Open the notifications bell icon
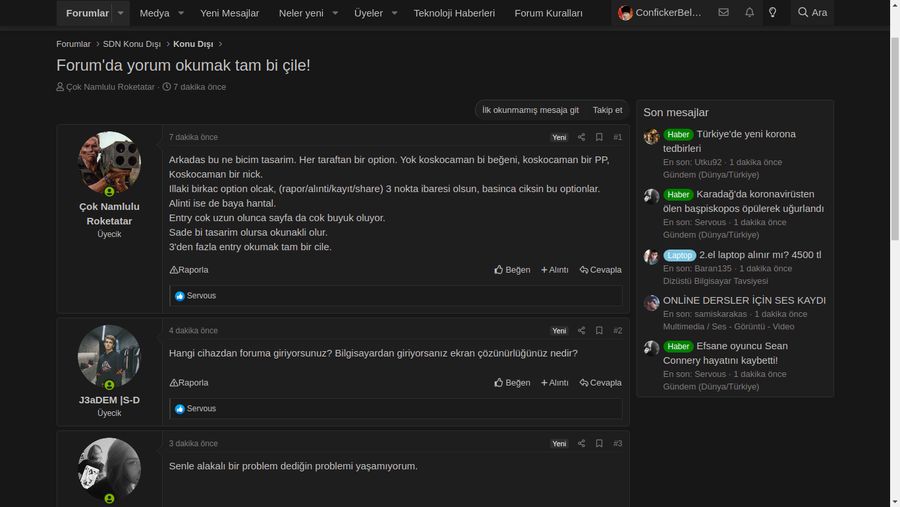The width and height of the screenshot is (900, 507). [x=749, y=13]
